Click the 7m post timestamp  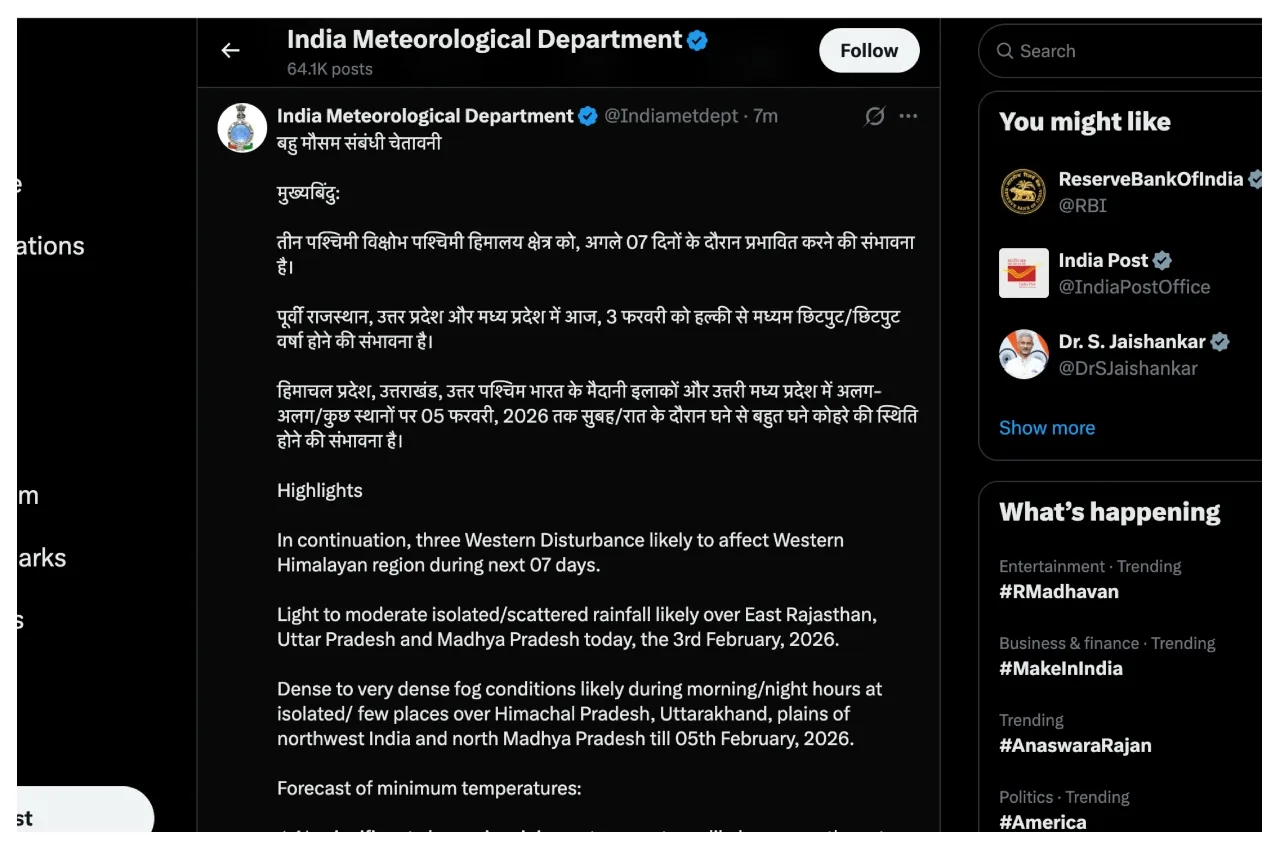[765, 116]
